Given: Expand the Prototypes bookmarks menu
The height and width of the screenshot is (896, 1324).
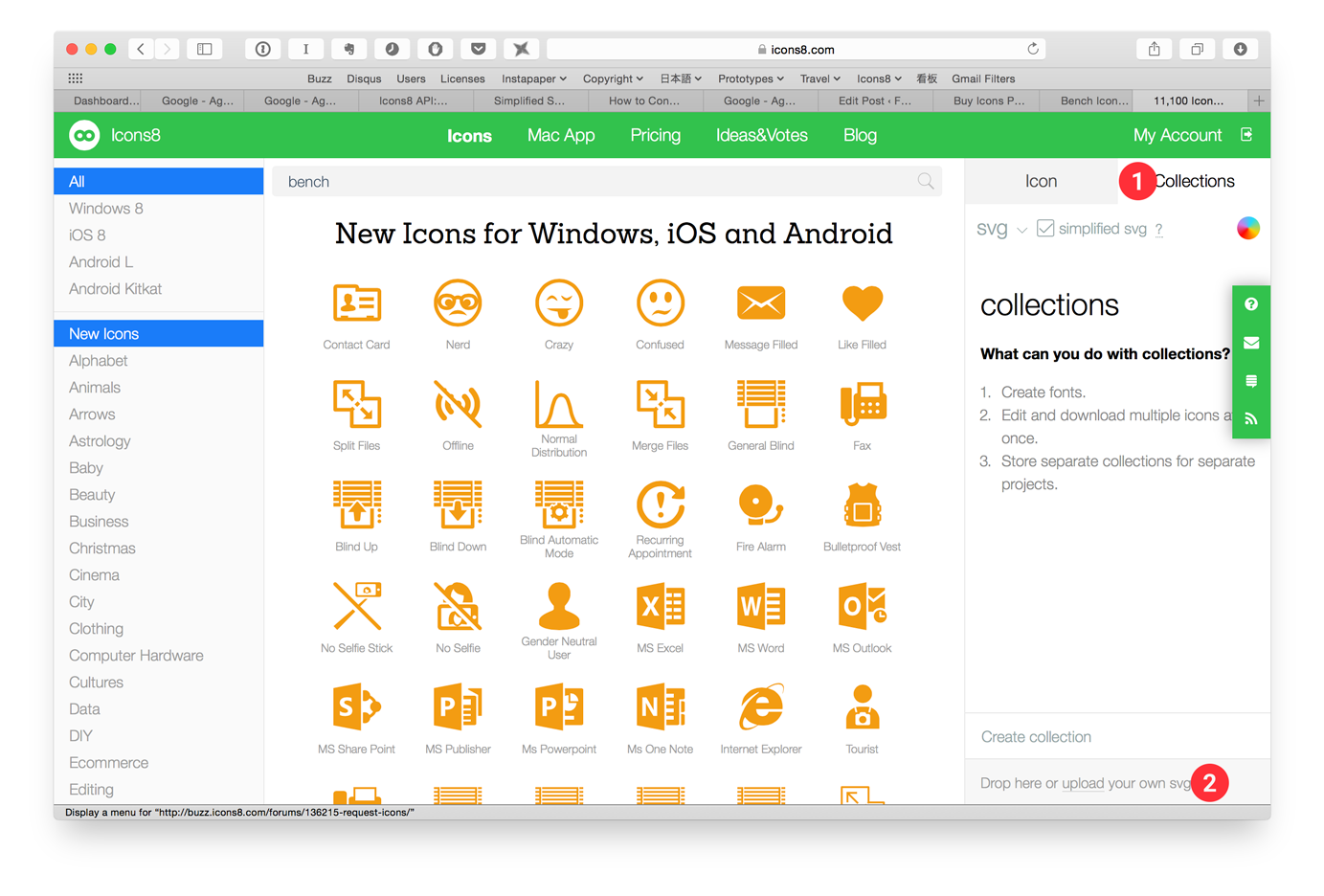Looking at the screenshot, I should click(x=751, y=78).
